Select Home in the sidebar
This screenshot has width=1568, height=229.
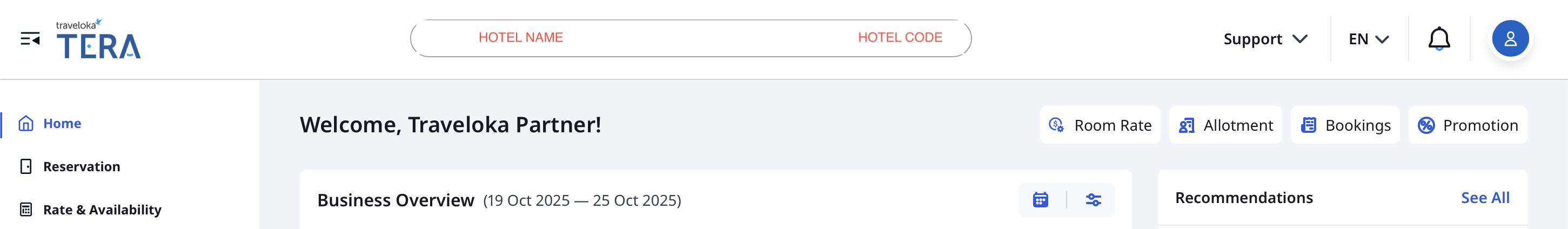point(62,124)
